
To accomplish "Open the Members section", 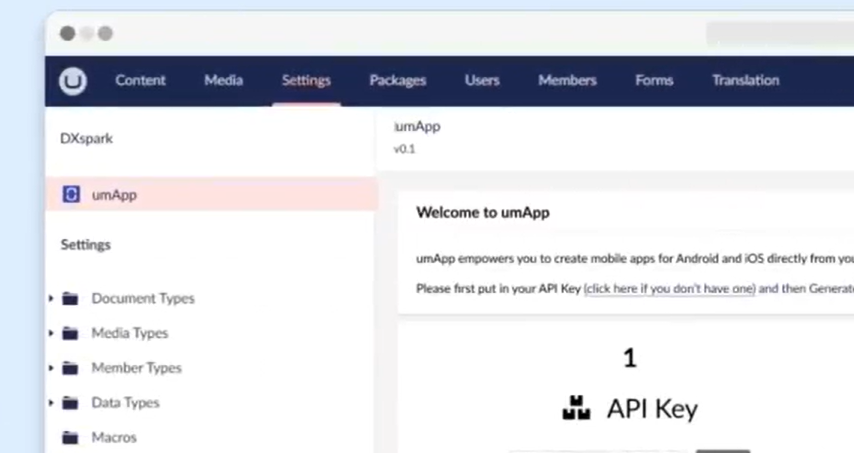I will (568, 81).
